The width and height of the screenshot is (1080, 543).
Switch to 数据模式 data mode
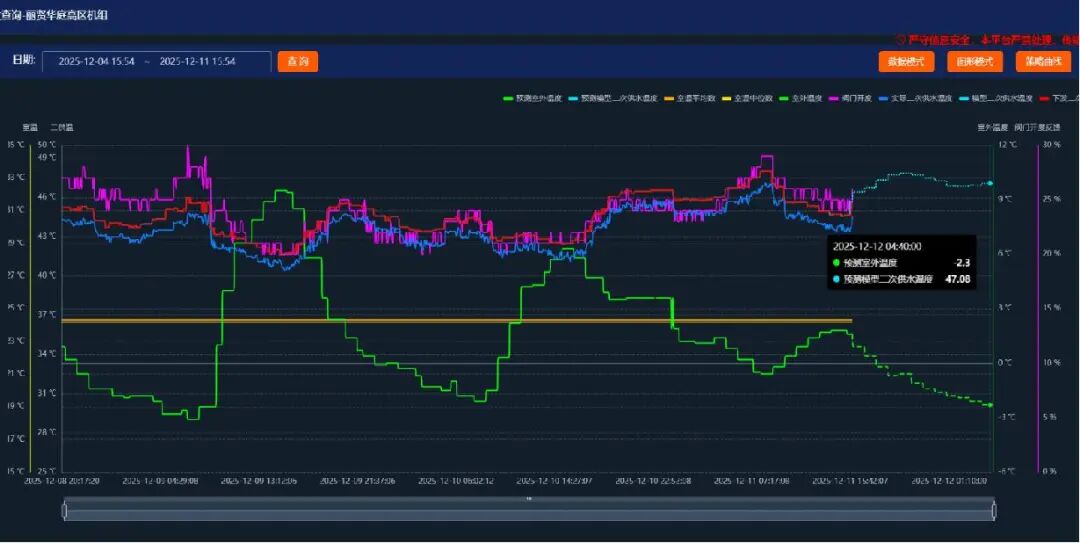(x=906, y=62)
